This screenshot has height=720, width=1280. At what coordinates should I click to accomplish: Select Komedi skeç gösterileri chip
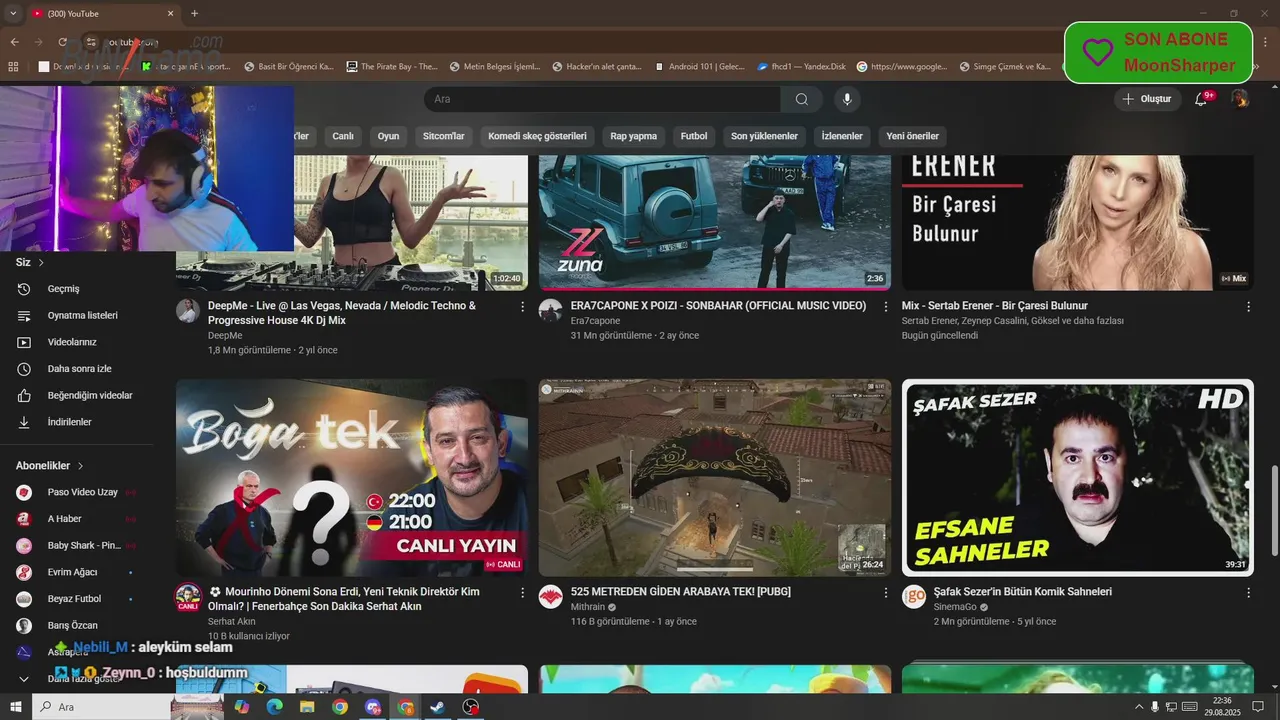pyautogui.click(x=537, y=136)
